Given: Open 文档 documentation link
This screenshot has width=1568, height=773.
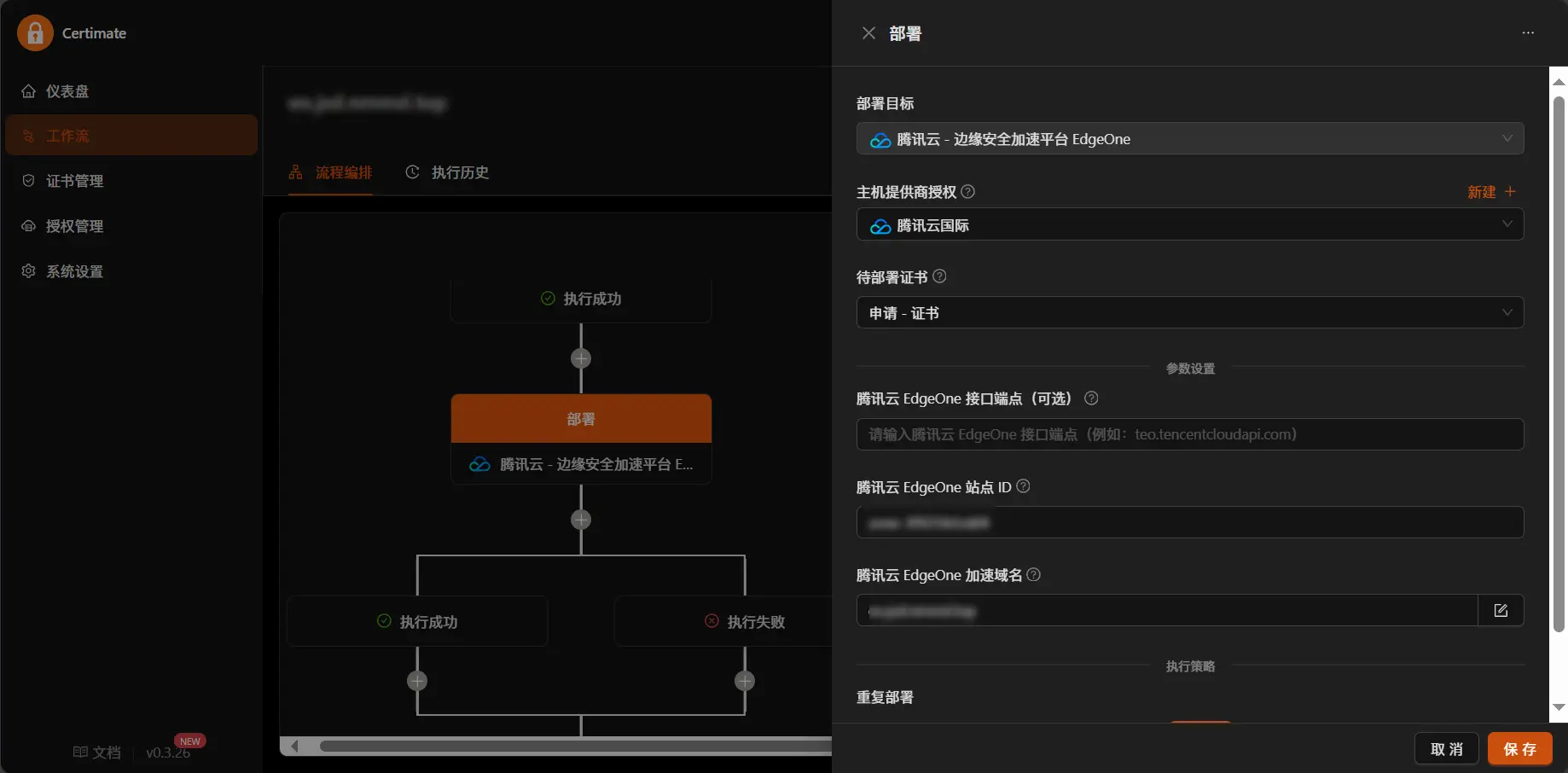Looking at the screenshot, I should 97,753.
